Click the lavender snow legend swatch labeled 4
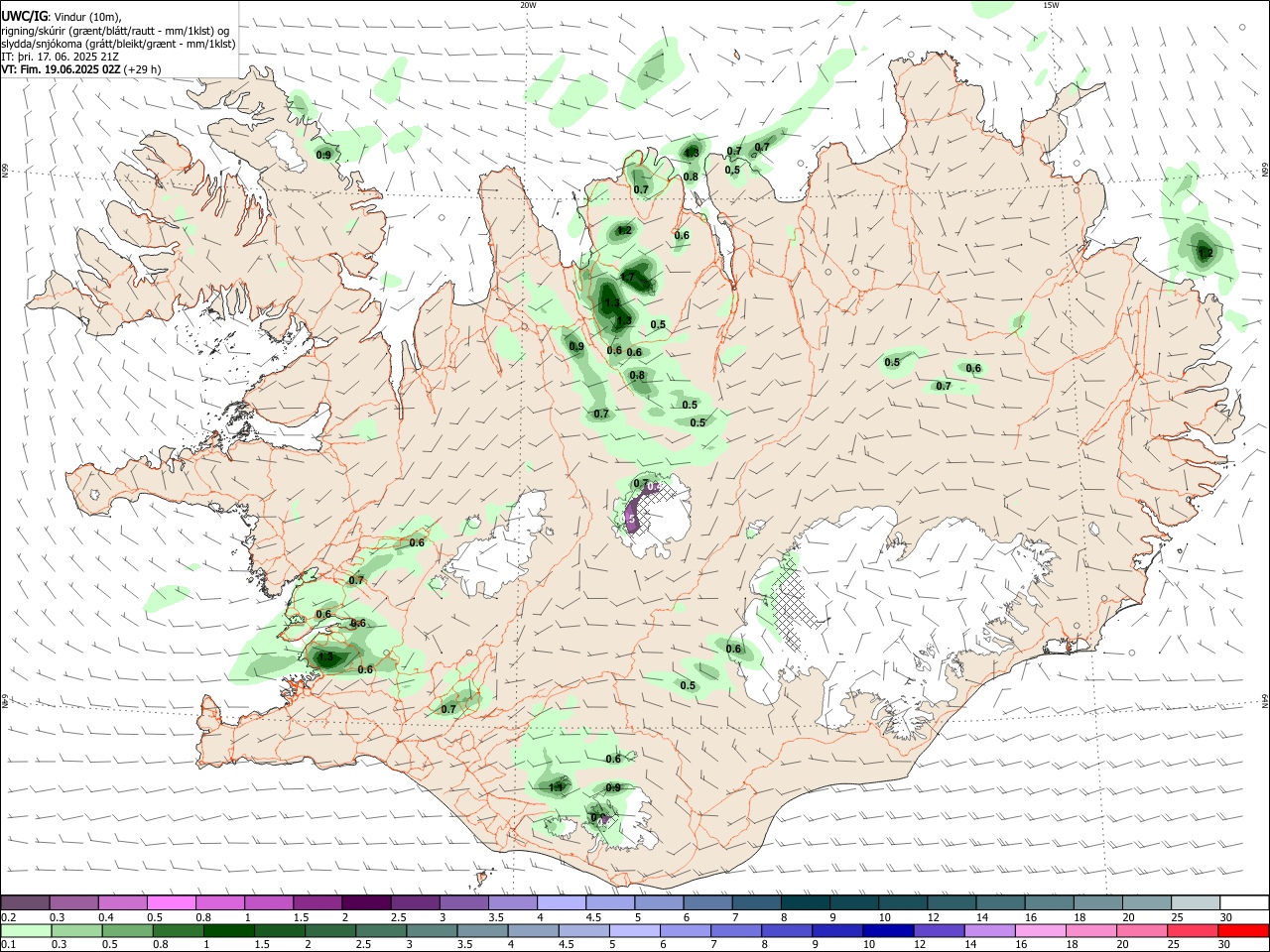Image resolution: width=1270 pixels, height=952 pixels. point(562,902)
